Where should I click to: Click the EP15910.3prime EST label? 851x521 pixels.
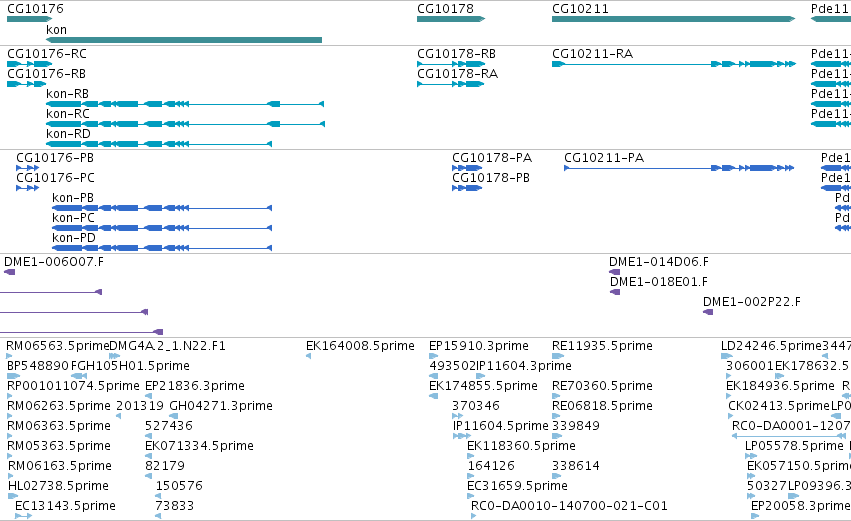click(x=479, y=346)
